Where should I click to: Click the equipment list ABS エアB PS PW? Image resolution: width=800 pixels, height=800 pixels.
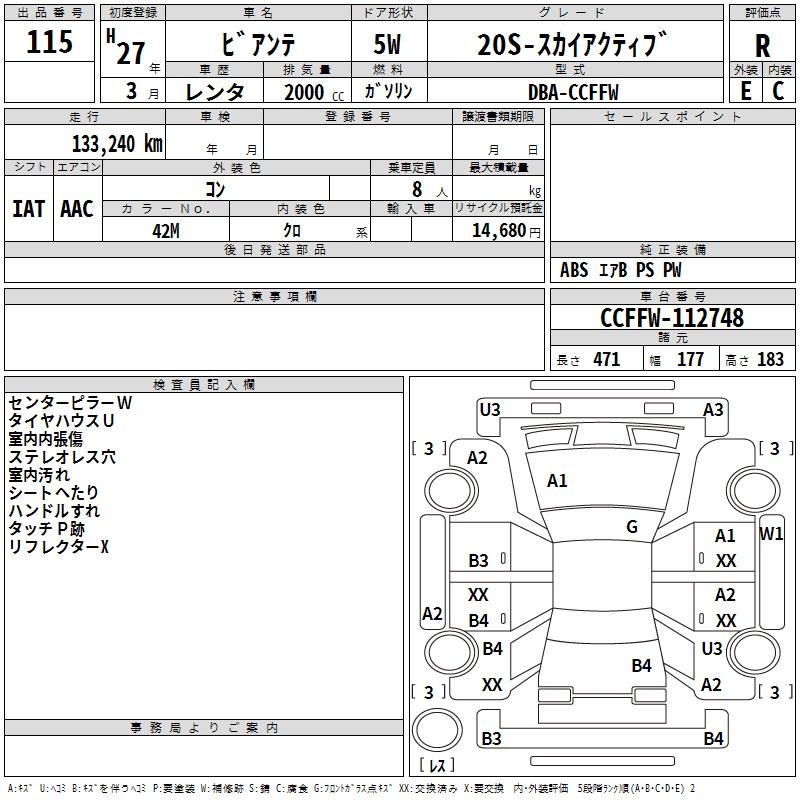620,270
